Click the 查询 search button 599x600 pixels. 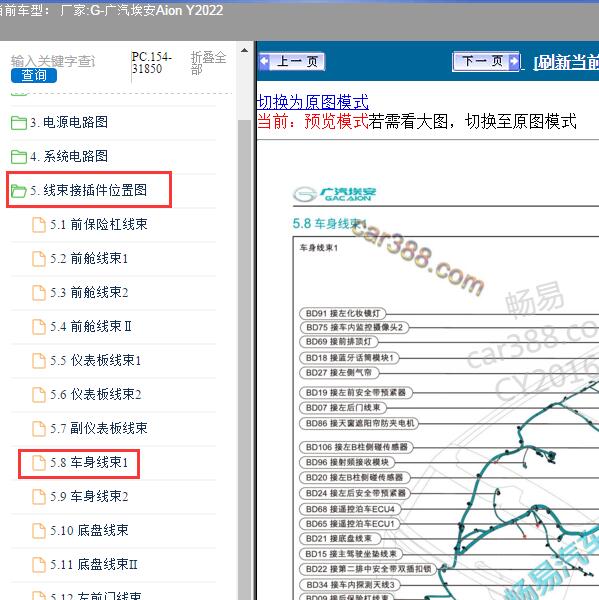coord(34,75)
